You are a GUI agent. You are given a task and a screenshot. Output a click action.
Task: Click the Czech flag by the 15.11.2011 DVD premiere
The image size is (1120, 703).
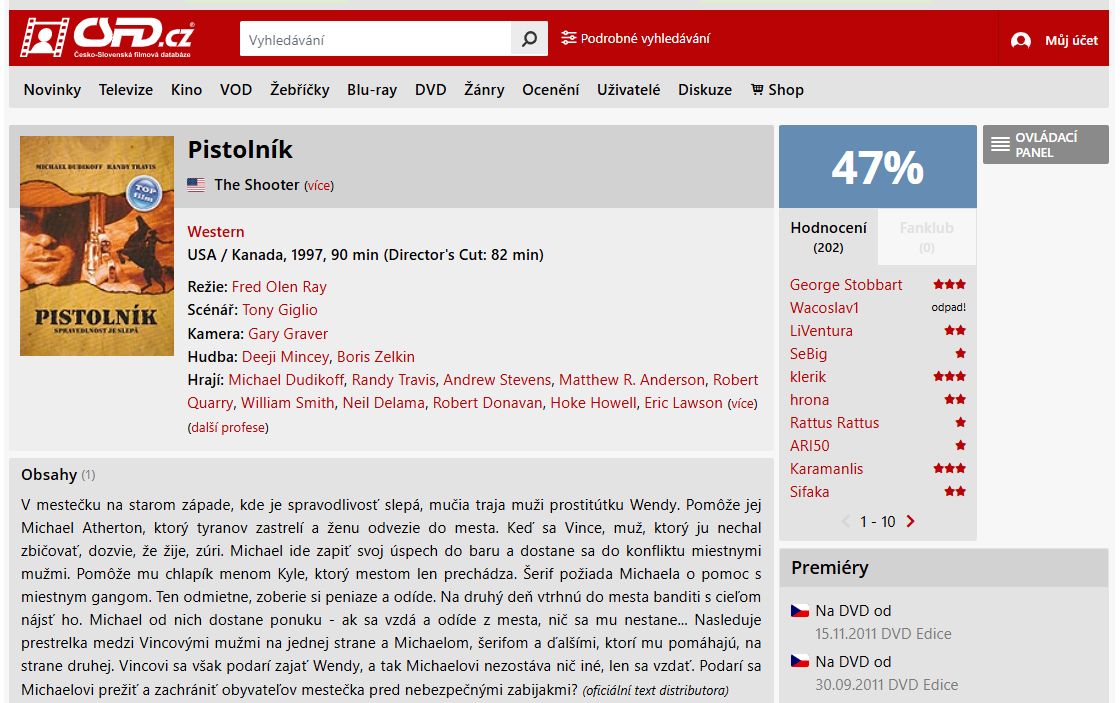click(x=800, y=611)
